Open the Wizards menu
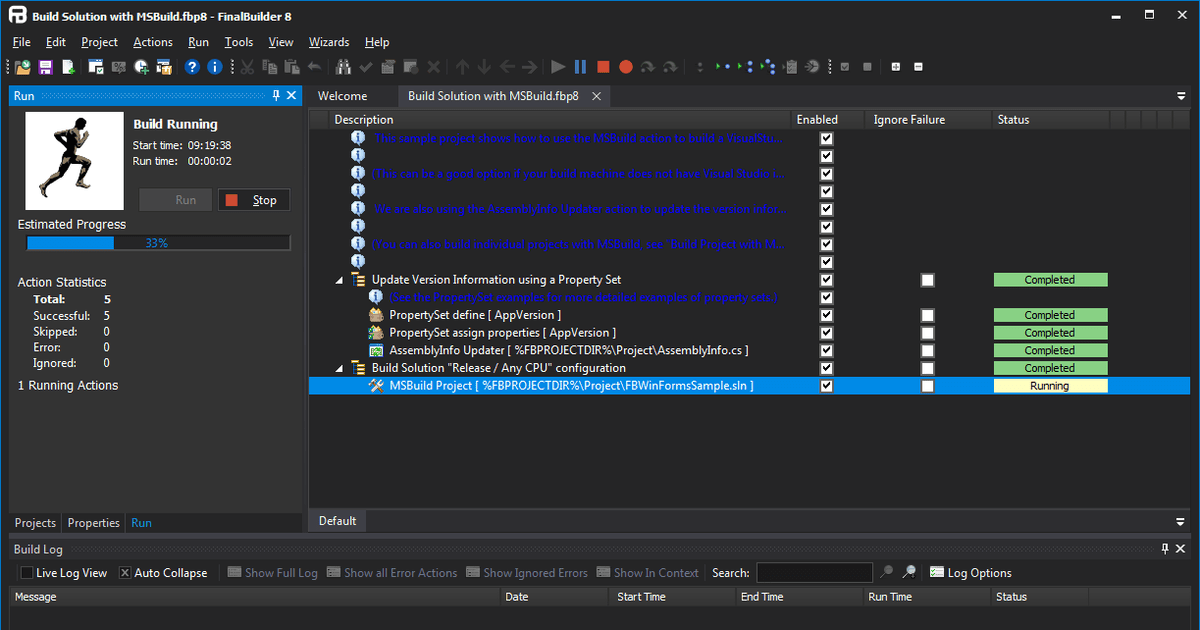The height and width of the screenshot is (630, 1200). click(x=328, y=42)
